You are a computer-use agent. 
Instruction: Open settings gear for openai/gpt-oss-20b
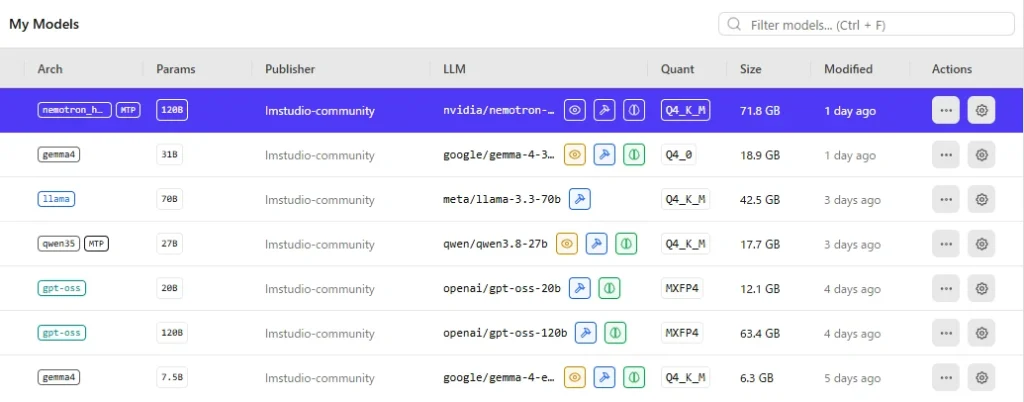[x=981, y=288]
